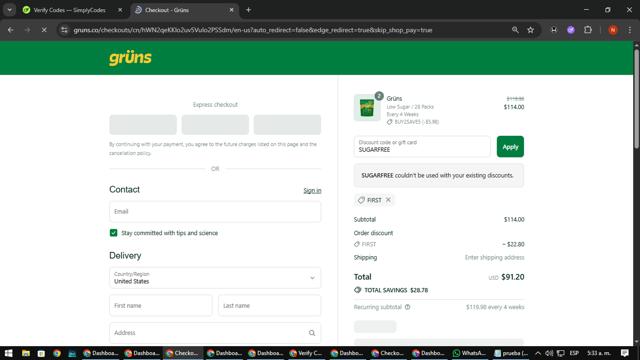
Task: Click the Grüns logo in header
Action: point(130,58)
